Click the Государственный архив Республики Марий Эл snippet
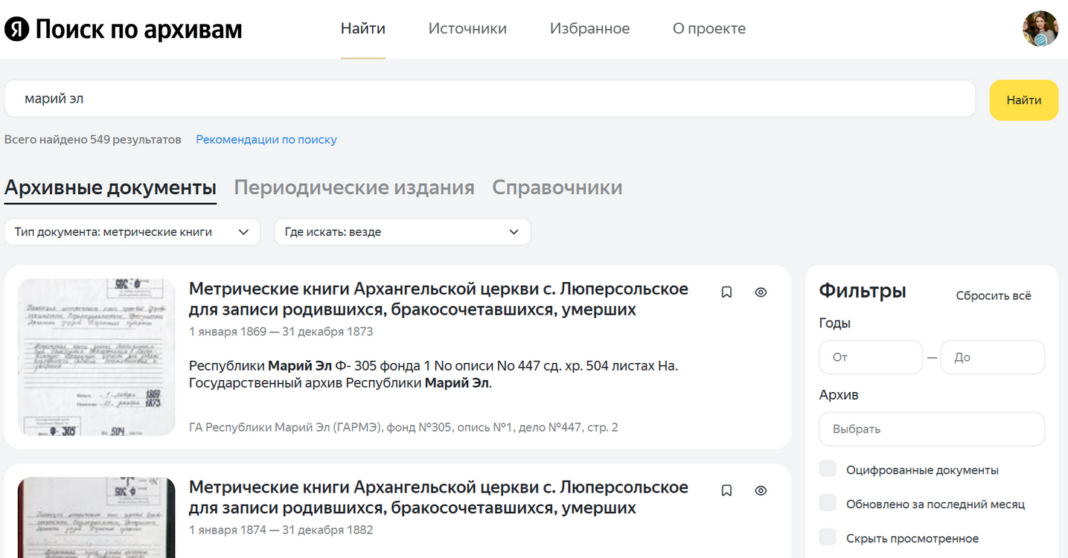This screenshot has width=1068, height=558. tap(340, 383)
